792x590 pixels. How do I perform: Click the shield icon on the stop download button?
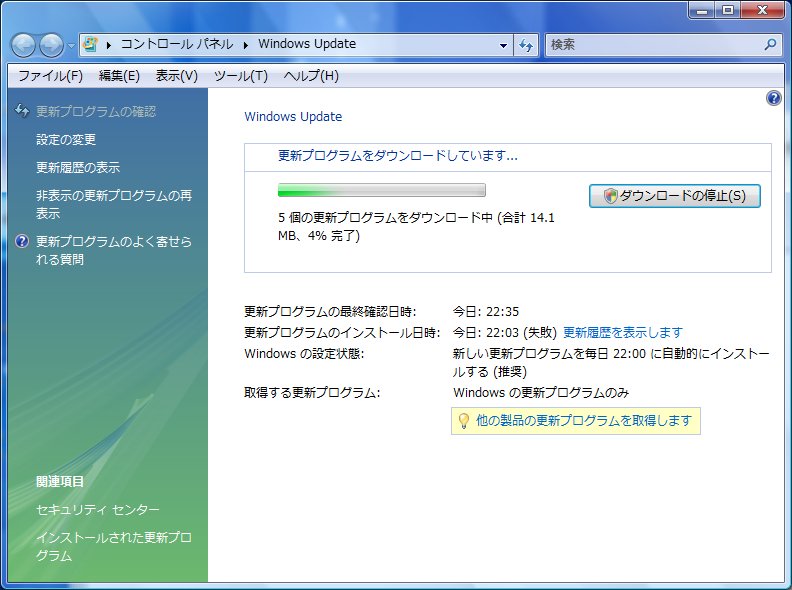point(611,196)
